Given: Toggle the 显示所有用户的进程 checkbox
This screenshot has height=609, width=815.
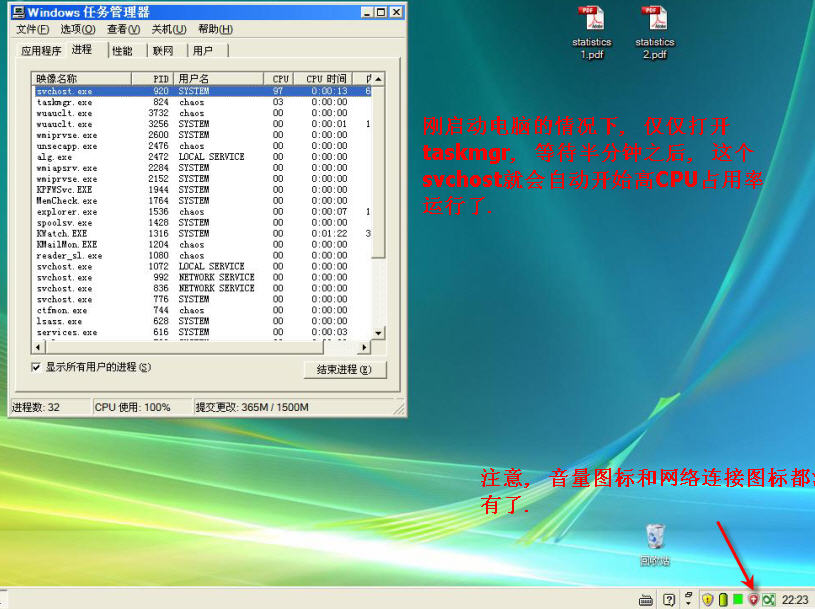Looking at the screenshot, I should (36, 367).
